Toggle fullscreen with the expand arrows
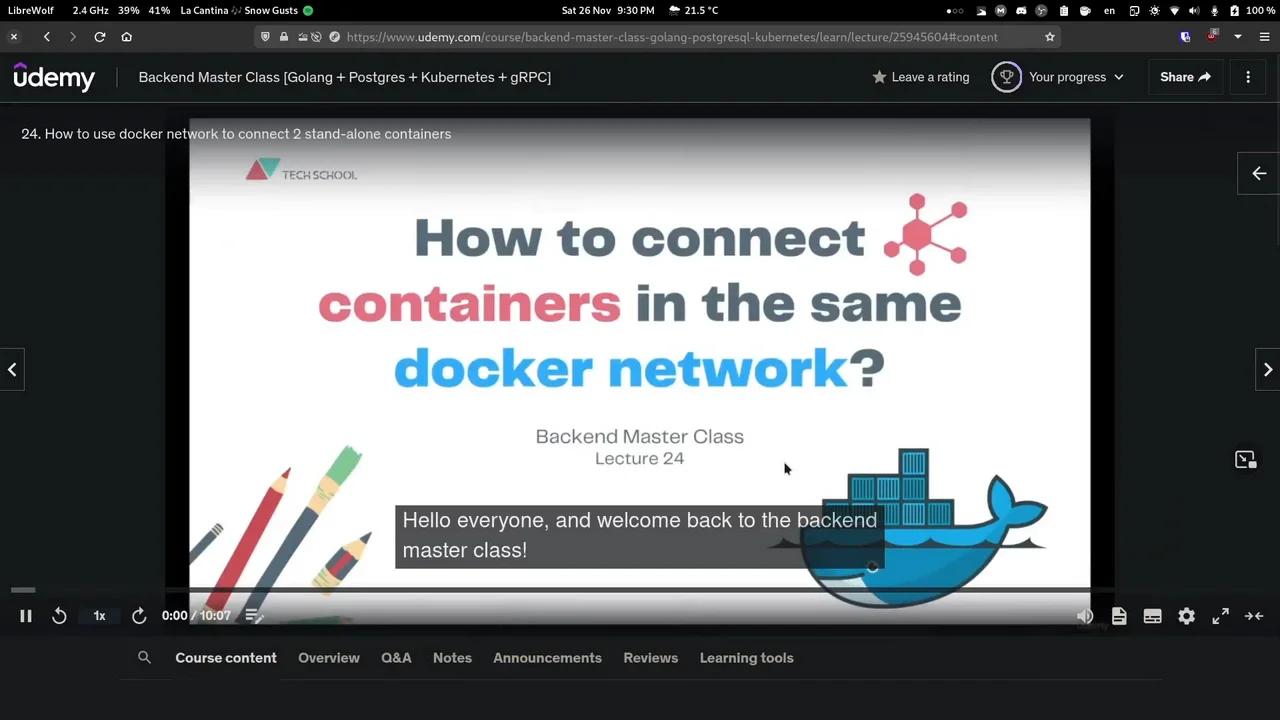Viewport: 1280px width, 720px height. click(x=1220, y=615)
